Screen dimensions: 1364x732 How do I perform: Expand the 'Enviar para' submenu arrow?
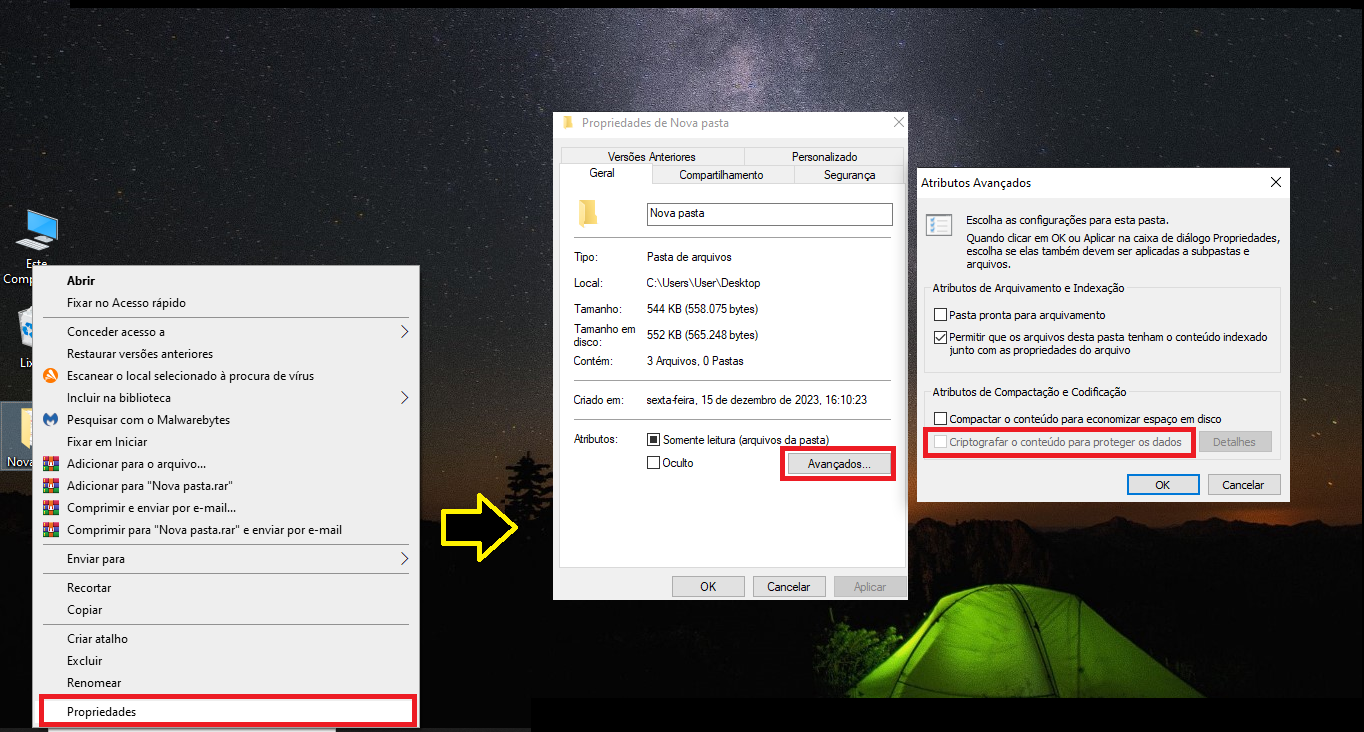[x=405, y=558]
